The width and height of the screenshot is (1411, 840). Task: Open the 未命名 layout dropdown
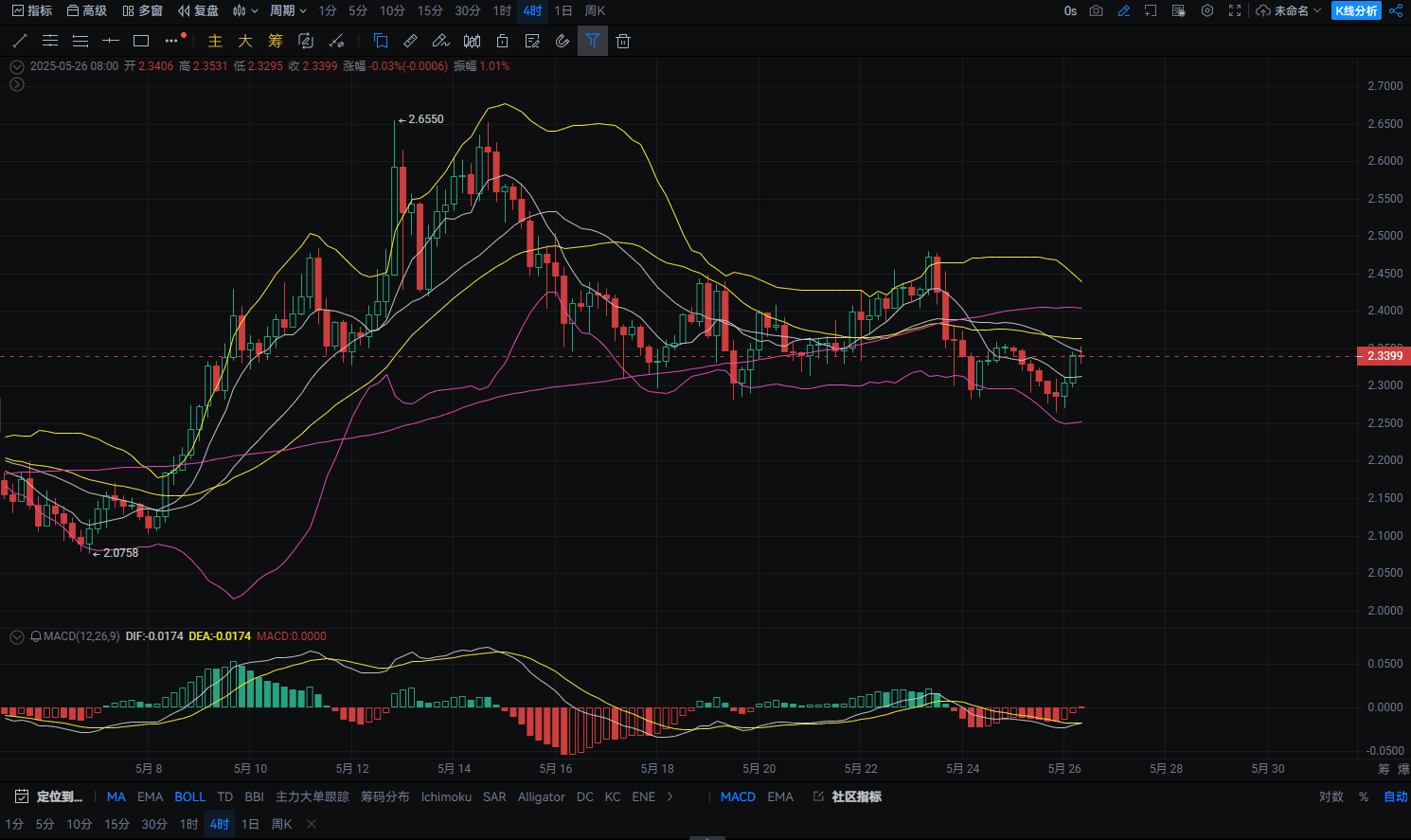(x=1289, y=10)
